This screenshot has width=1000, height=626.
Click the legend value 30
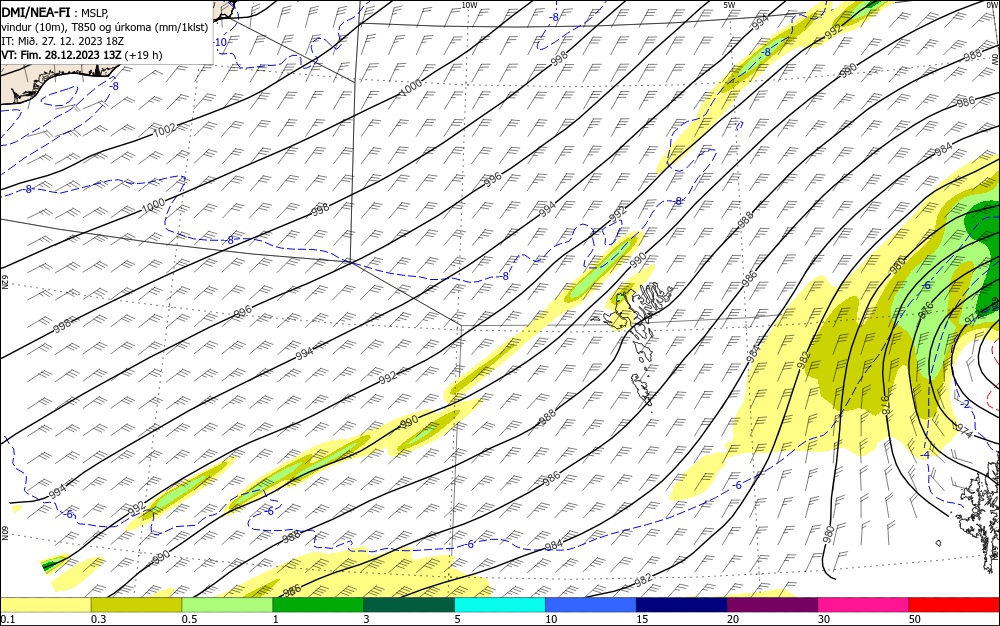coord(824,619)
